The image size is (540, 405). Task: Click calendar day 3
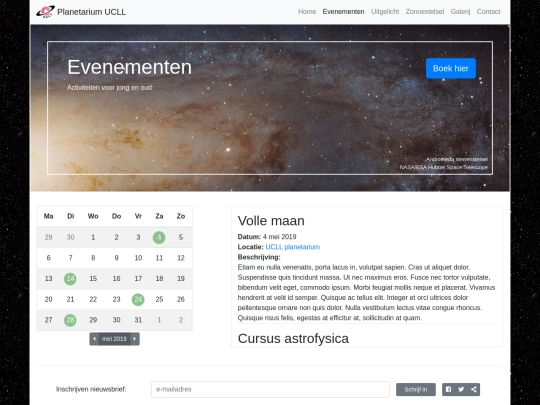tap(138, 237)
